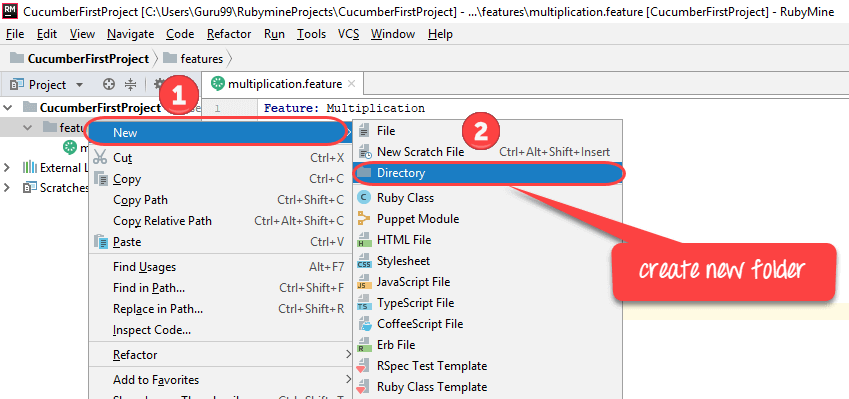
Task: Select Copy Path in context menu
Action: (140, 200)
